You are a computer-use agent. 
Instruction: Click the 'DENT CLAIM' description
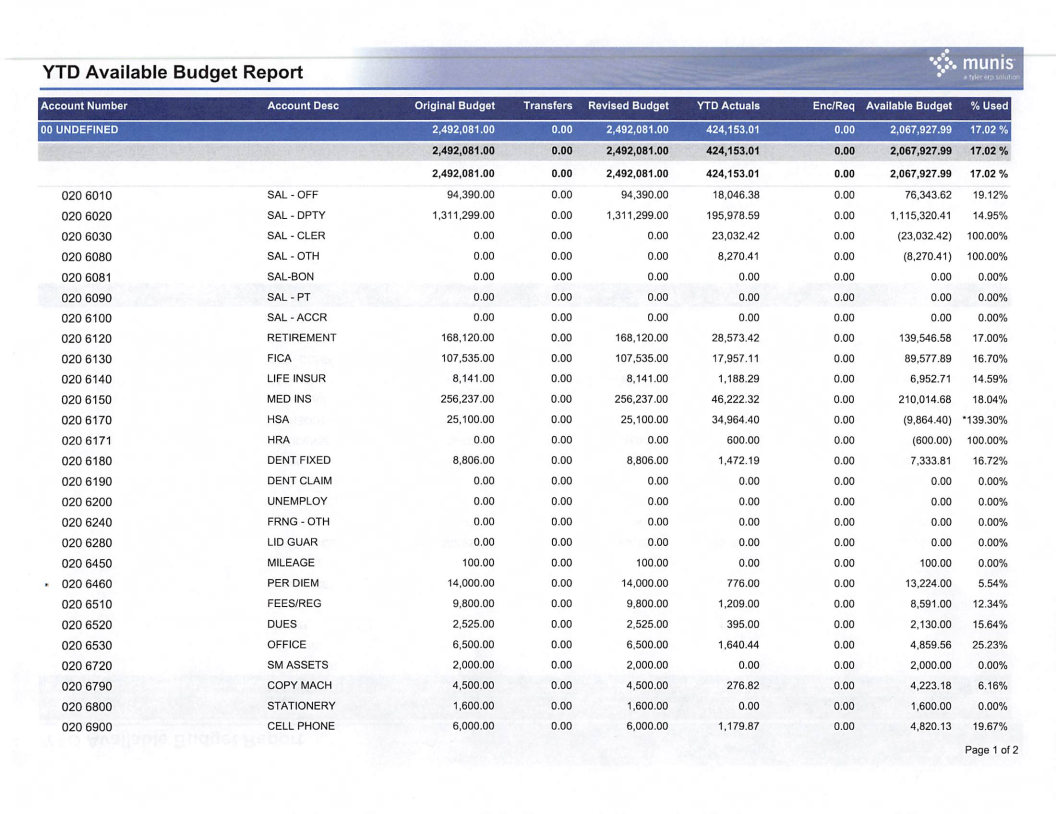300,481
